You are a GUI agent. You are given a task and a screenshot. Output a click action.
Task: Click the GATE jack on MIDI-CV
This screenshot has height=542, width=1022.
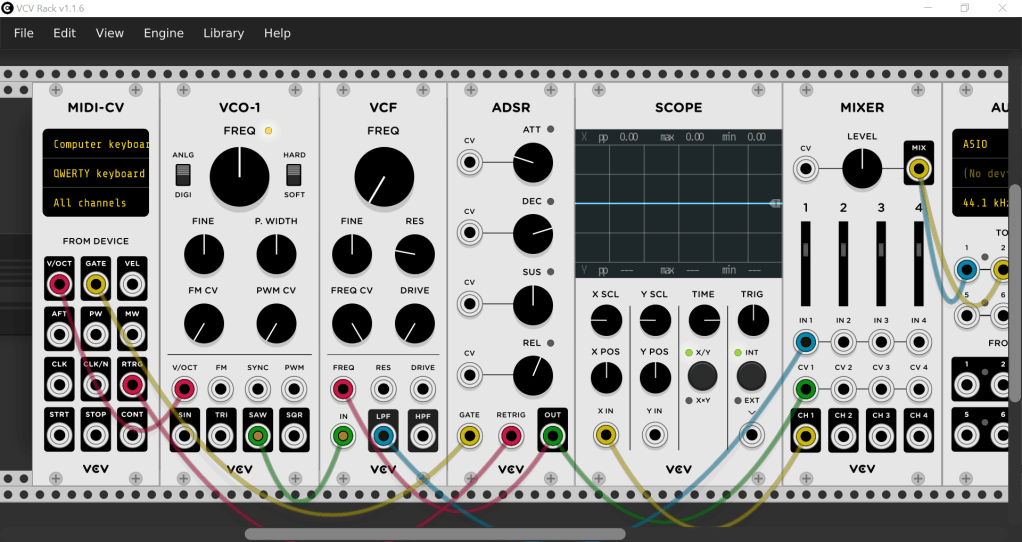[96, 285]
